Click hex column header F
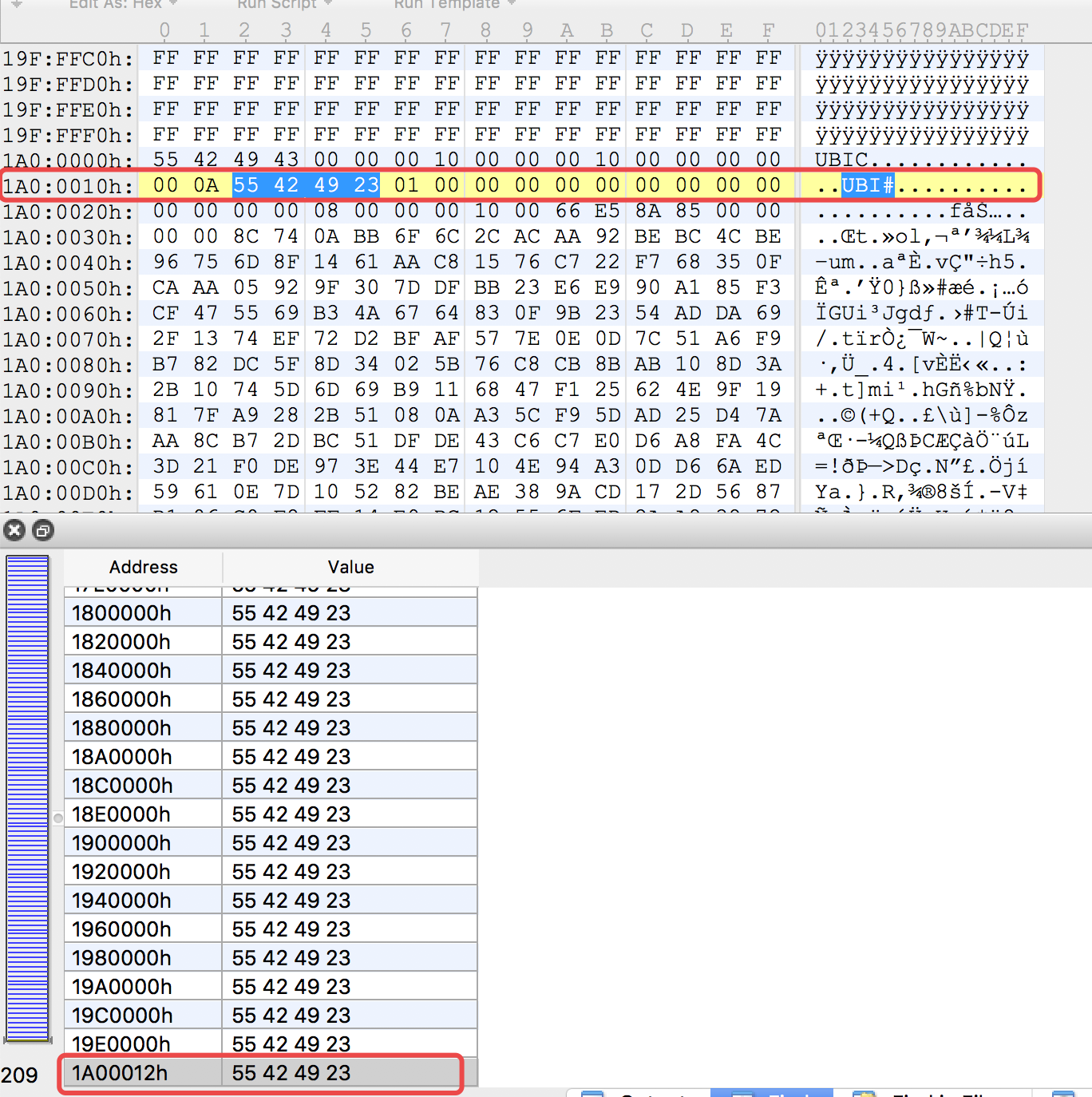 (768, 30)
